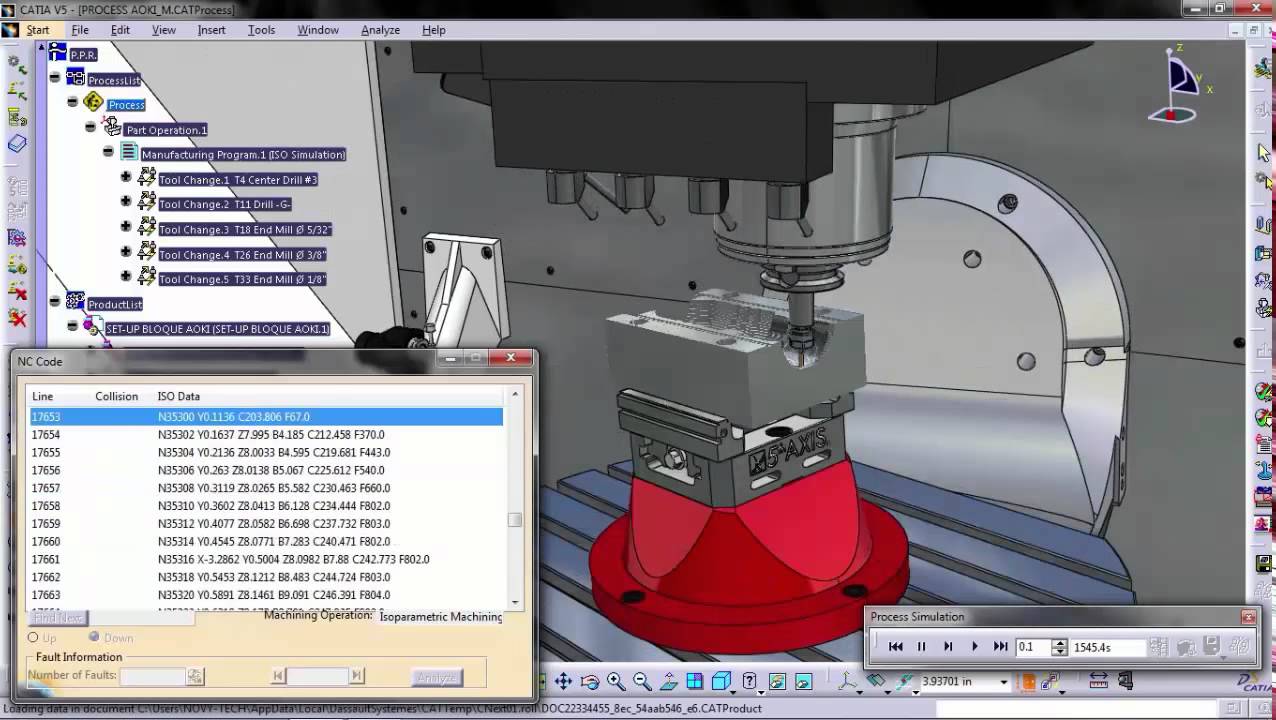Click the axis system icon in the bottom toolbar
The height and width of the screenshot is (720, 1276).
tap(848, 682)
